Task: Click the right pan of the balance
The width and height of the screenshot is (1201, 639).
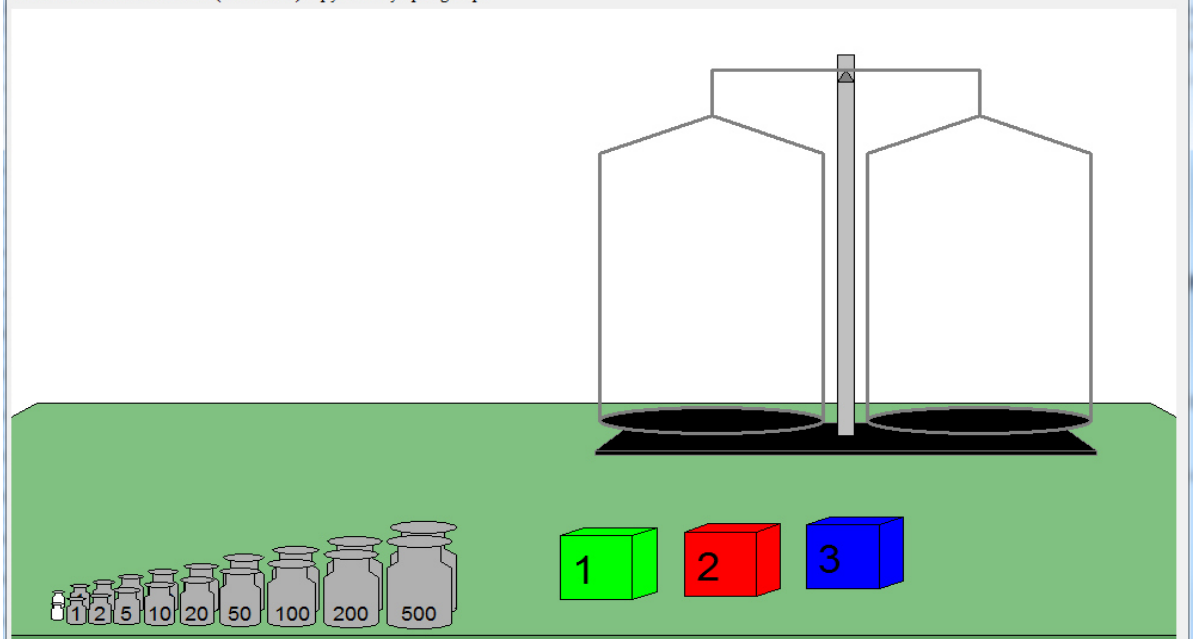Action: tap(979, 421)
